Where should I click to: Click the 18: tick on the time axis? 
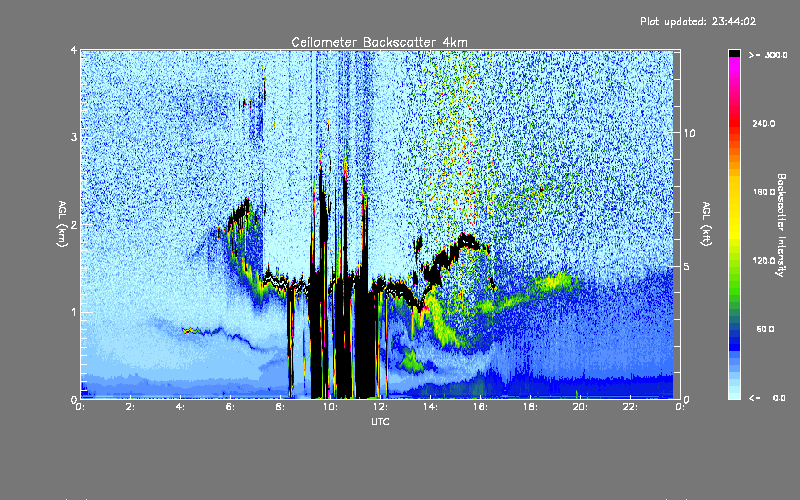(x=530, y=407)
